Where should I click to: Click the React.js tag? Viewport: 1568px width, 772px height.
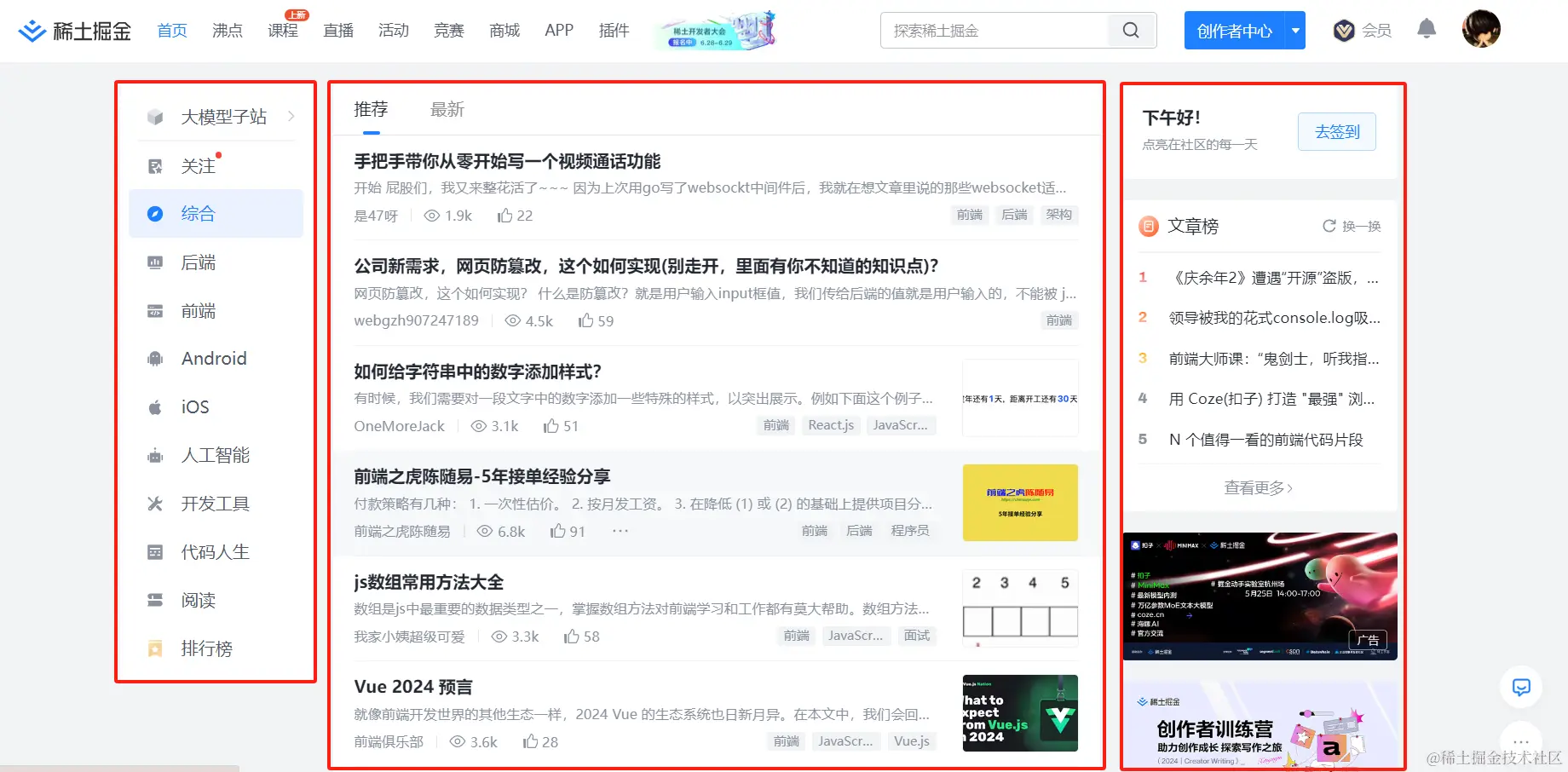point(831,425)
